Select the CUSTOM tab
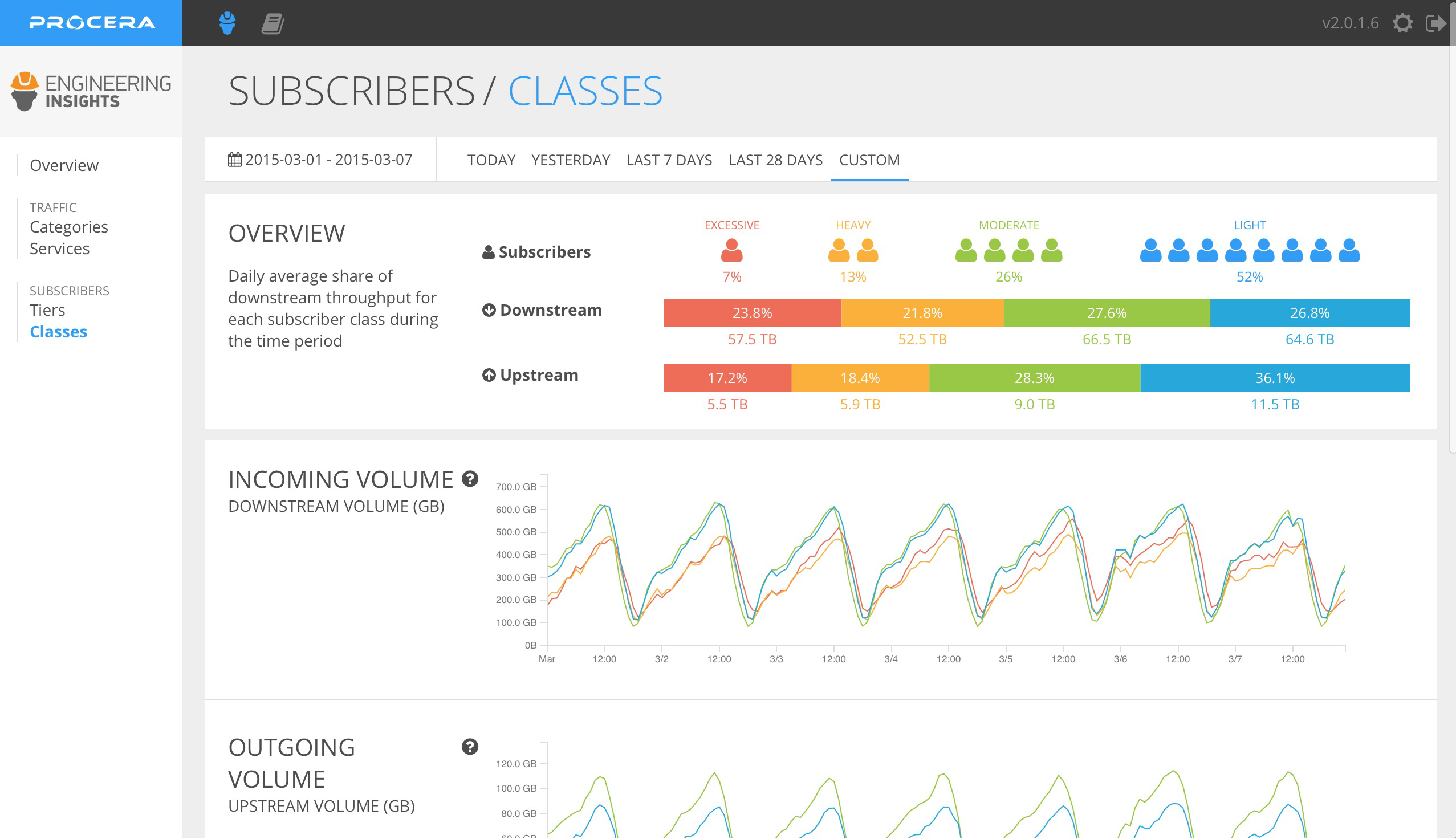1456x839 pixels. tap(869, 160)
